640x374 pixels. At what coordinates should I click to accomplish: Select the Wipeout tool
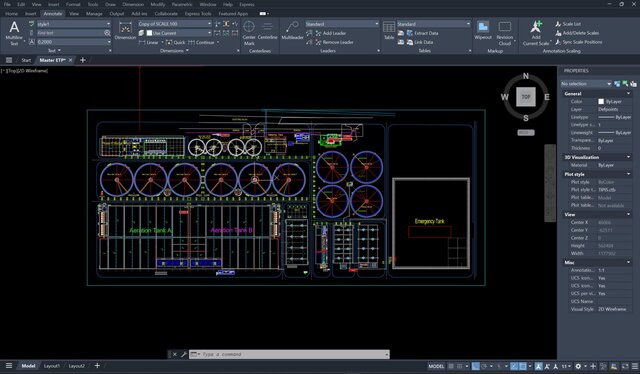483,31
